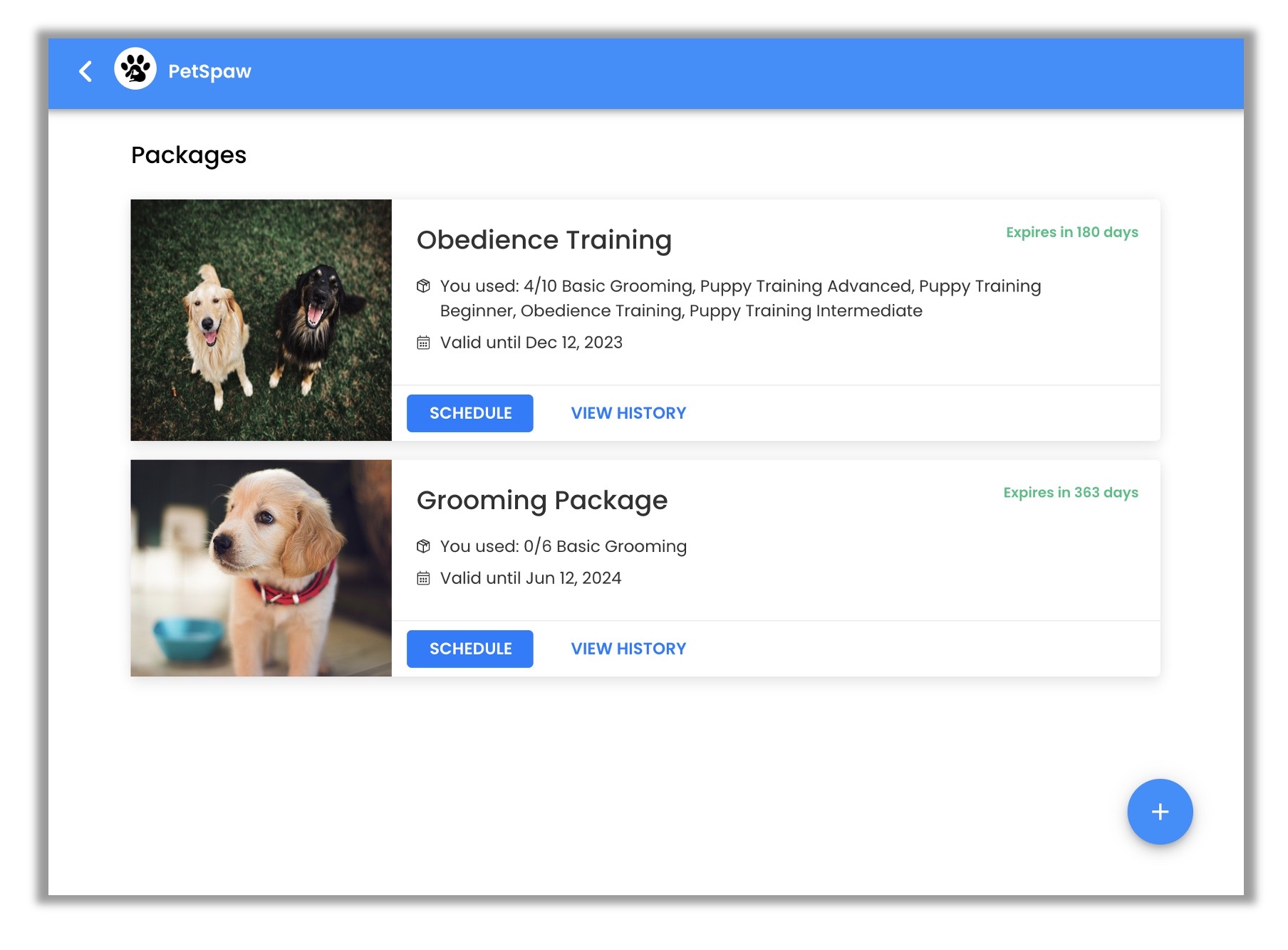1288x950 pixels.
Task: Open the puppy thumbnail image
Action: point(261,568)
